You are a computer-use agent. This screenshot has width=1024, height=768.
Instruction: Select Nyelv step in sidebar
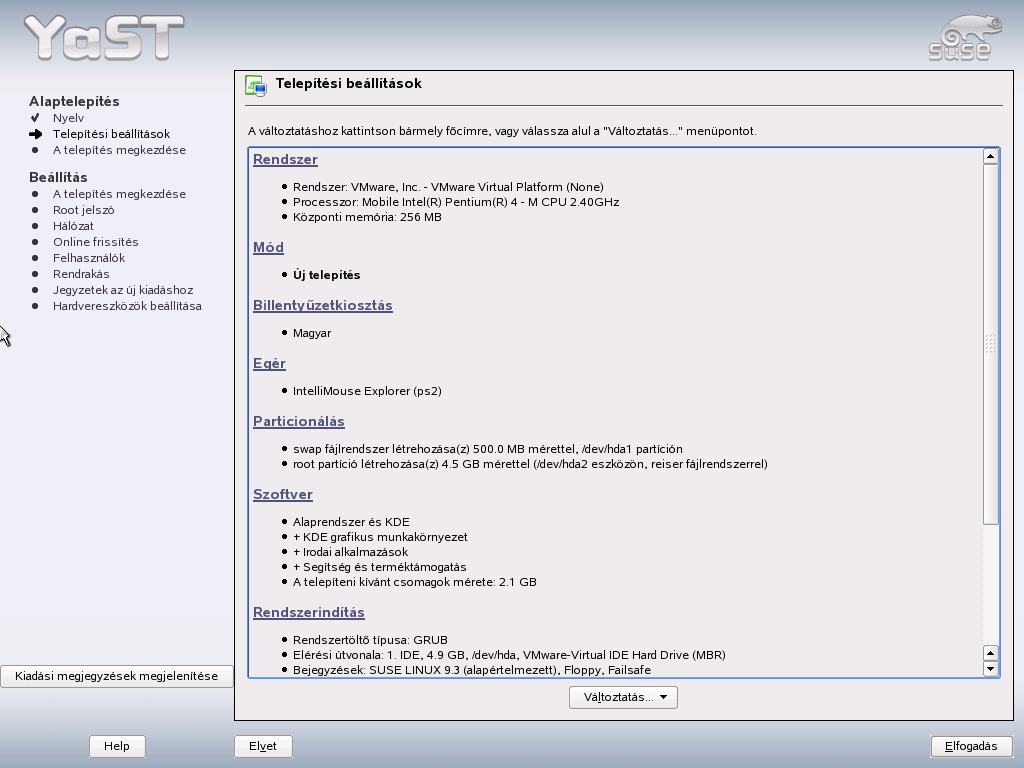[x=69, y=118]
